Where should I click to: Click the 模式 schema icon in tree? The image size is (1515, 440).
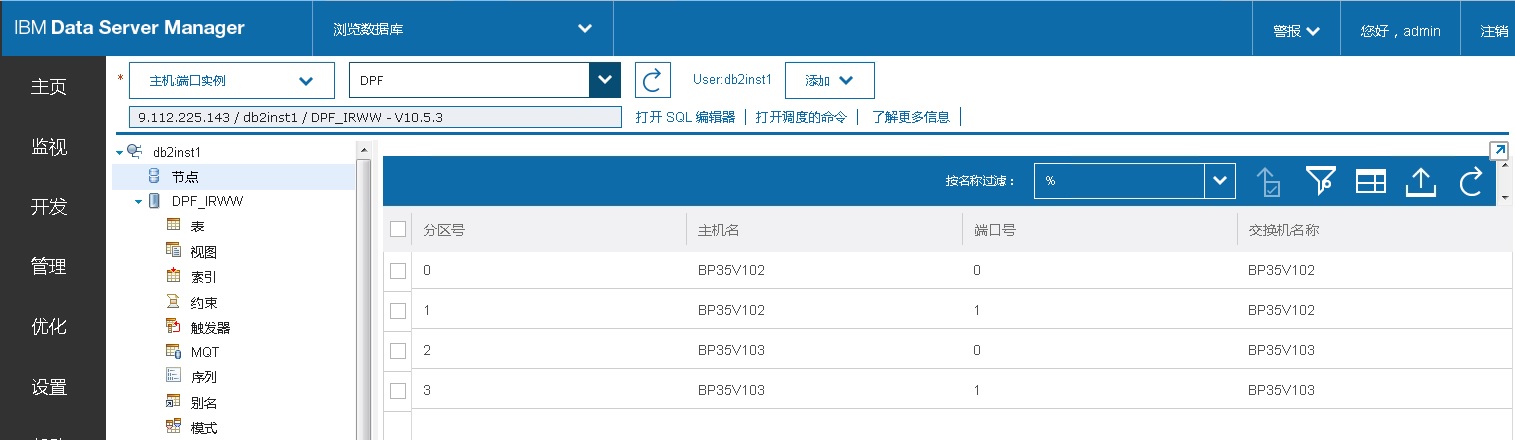coord(172,427)
